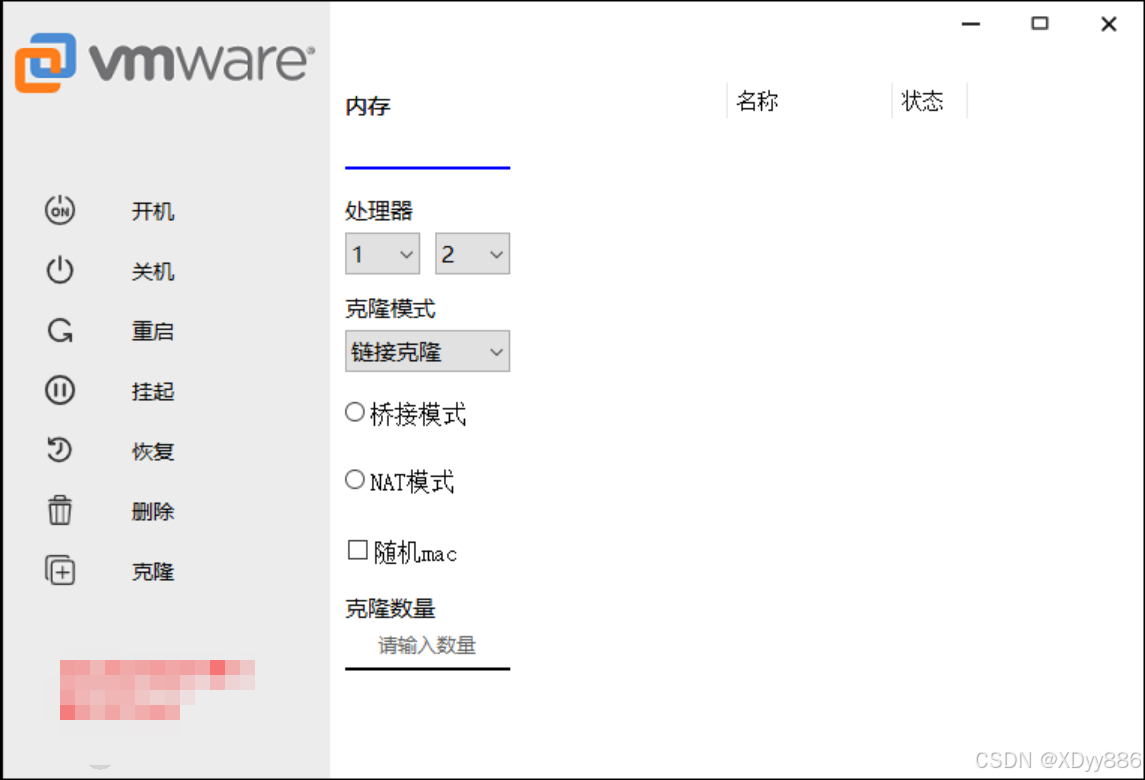Expand the 克隆模式 clone mode dropdown
Viewport: 1145px width, 780px height.
[x=427, y=351]
